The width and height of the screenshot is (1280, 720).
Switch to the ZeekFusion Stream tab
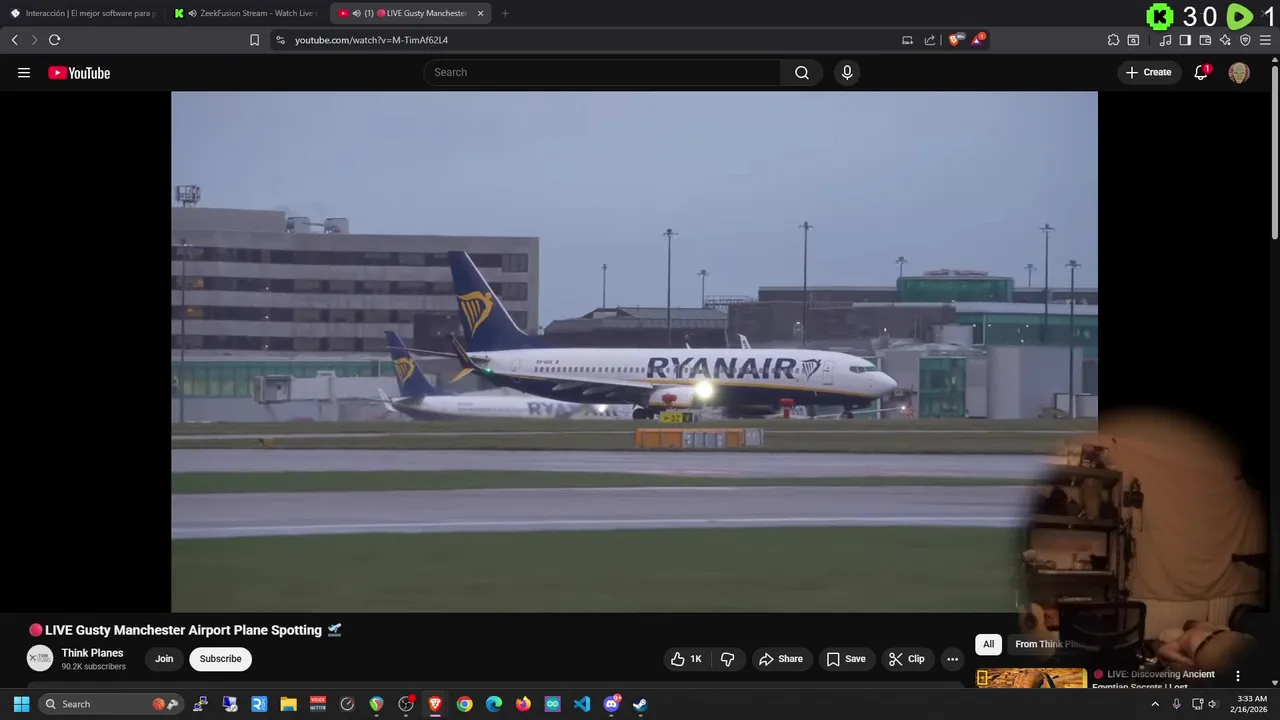[246, 13]
